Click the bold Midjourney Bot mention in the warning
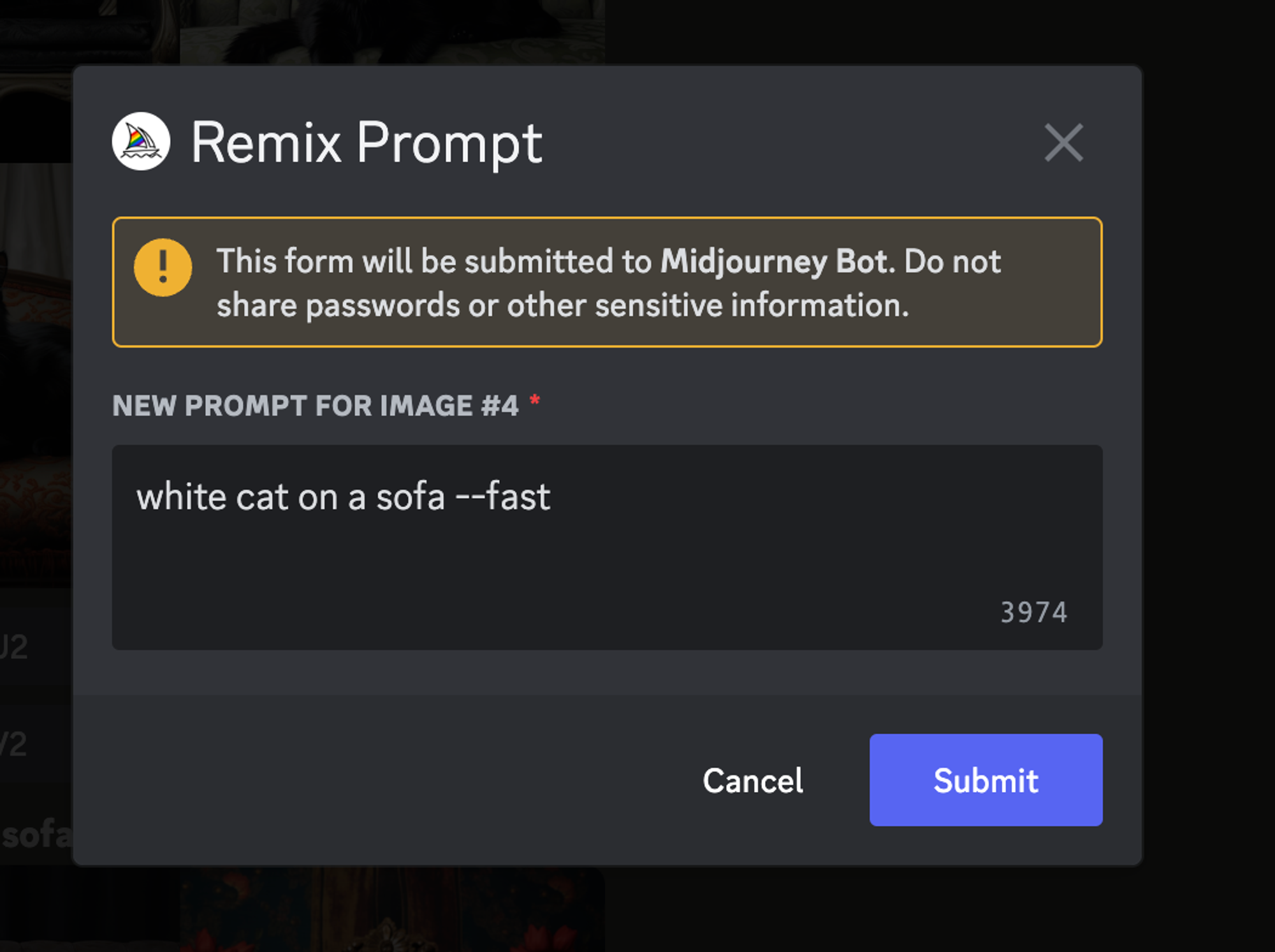 pos(775,260)
